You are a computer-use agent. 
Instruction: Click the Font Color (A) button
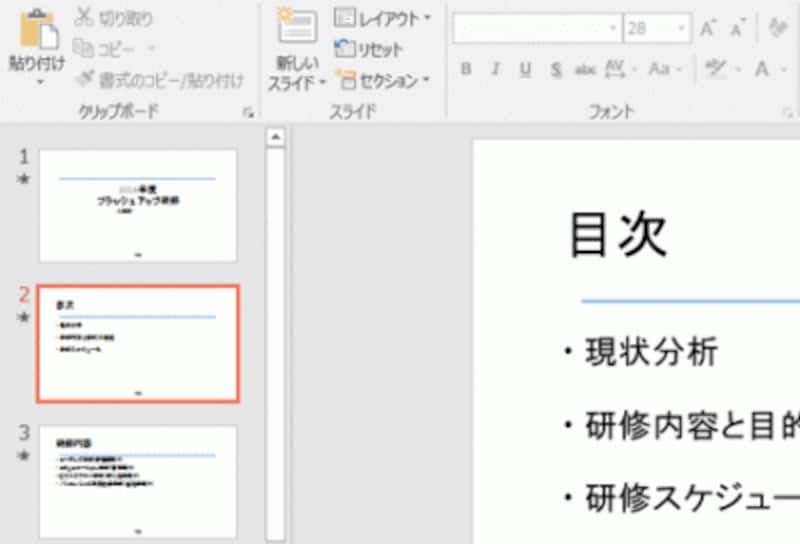762,69
